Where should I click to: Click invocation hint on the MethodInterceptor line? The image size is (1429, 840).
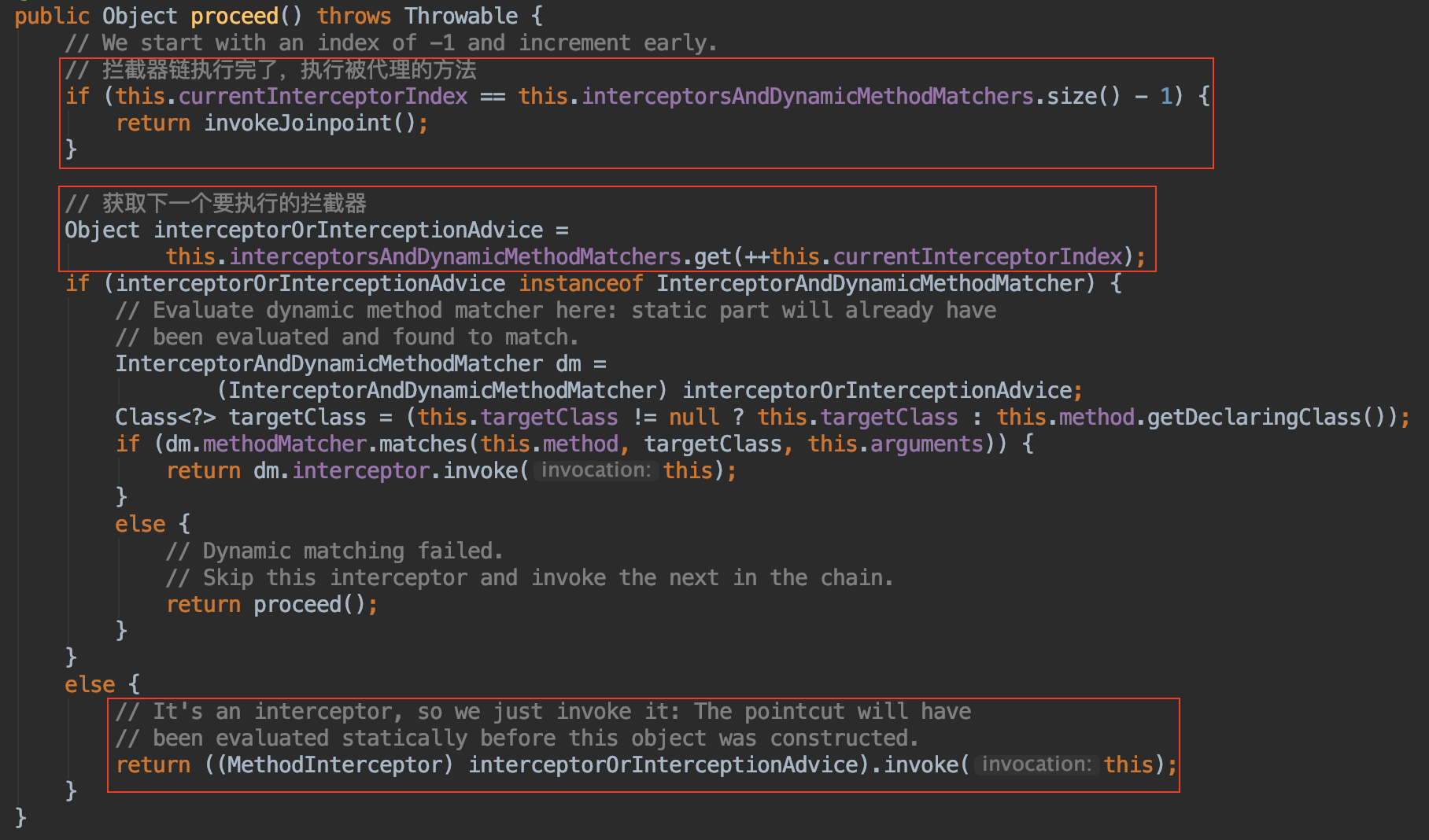coord(1036,764)
